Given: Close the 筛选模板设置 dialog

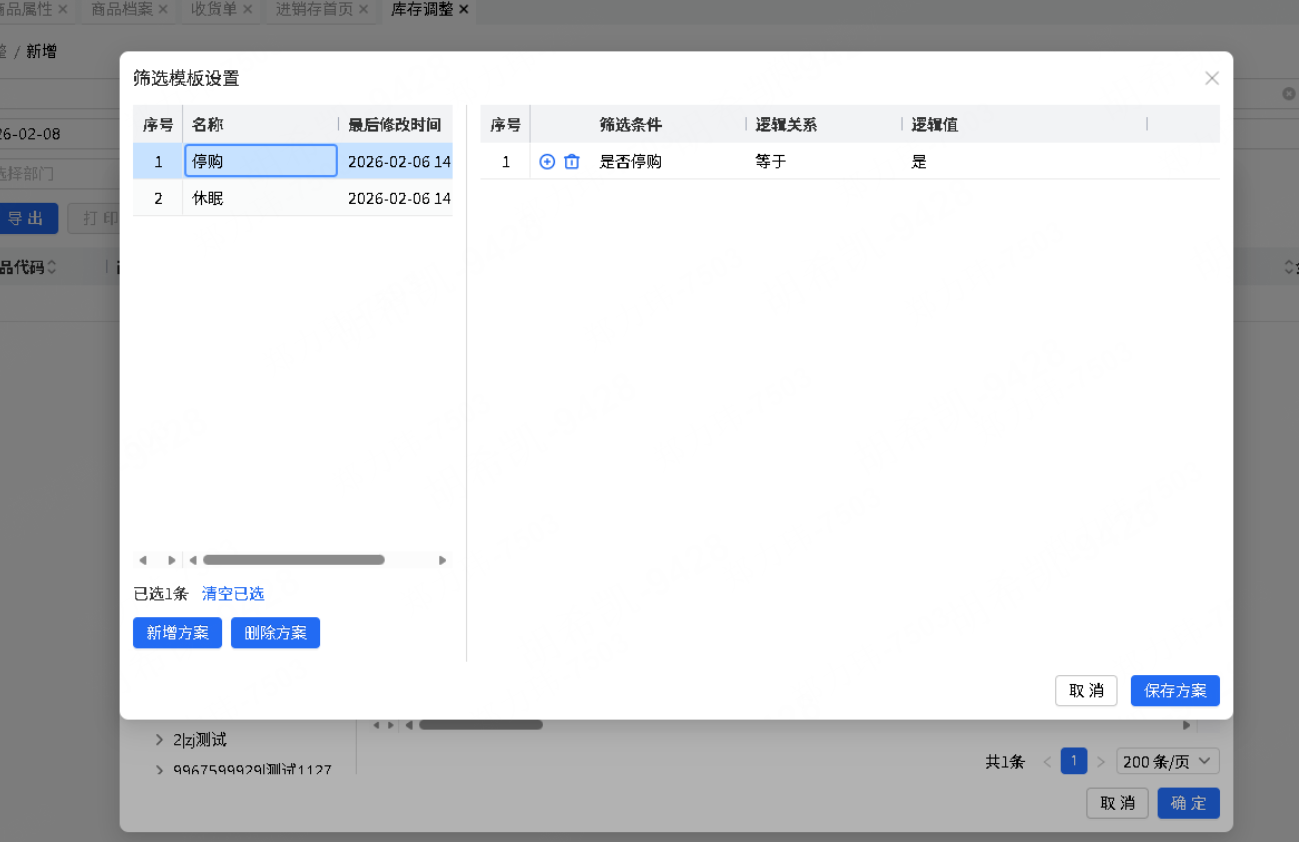Looking at the screenshot, I should pos(1212,78).
